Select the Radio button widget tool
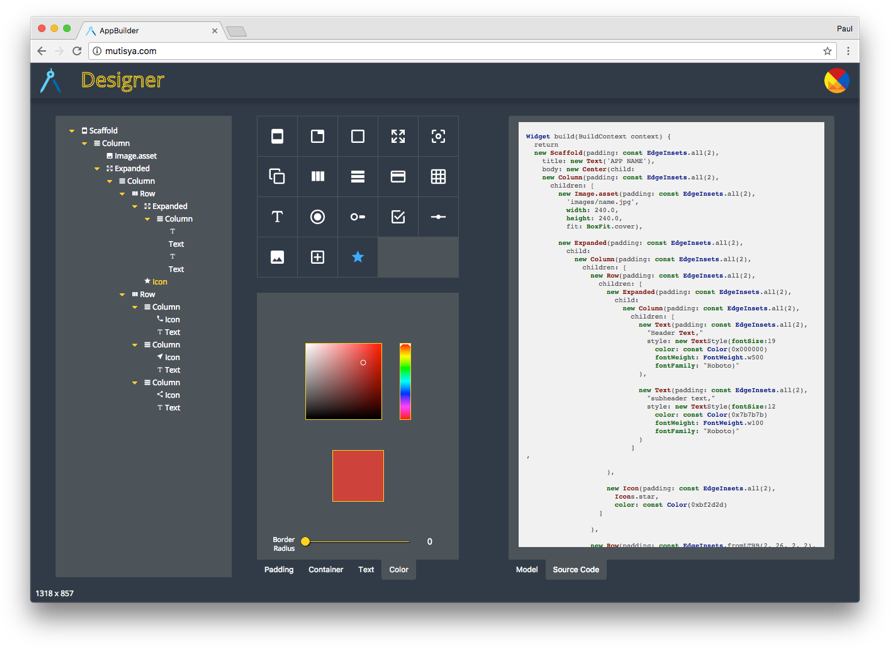Screen dimensions: 890x649 coord(317,216)
